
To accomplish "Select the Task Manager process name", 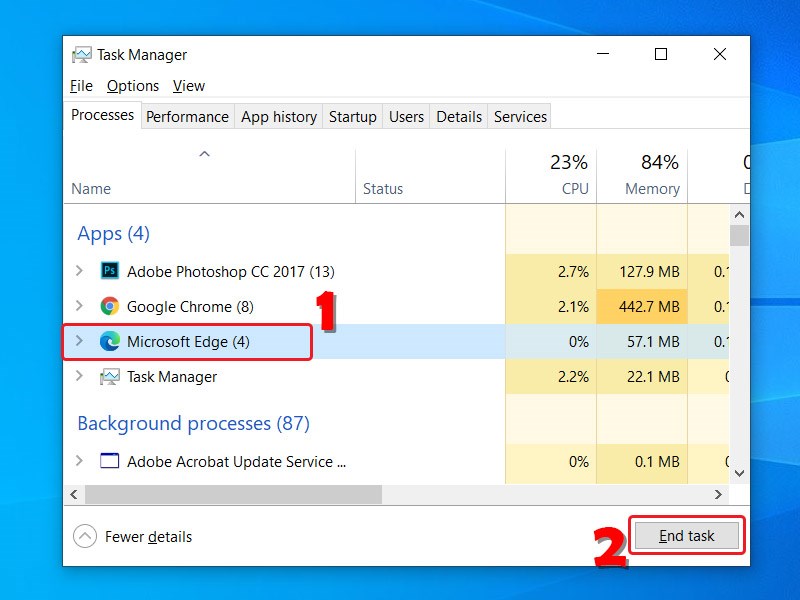I will tap(172, 377).
